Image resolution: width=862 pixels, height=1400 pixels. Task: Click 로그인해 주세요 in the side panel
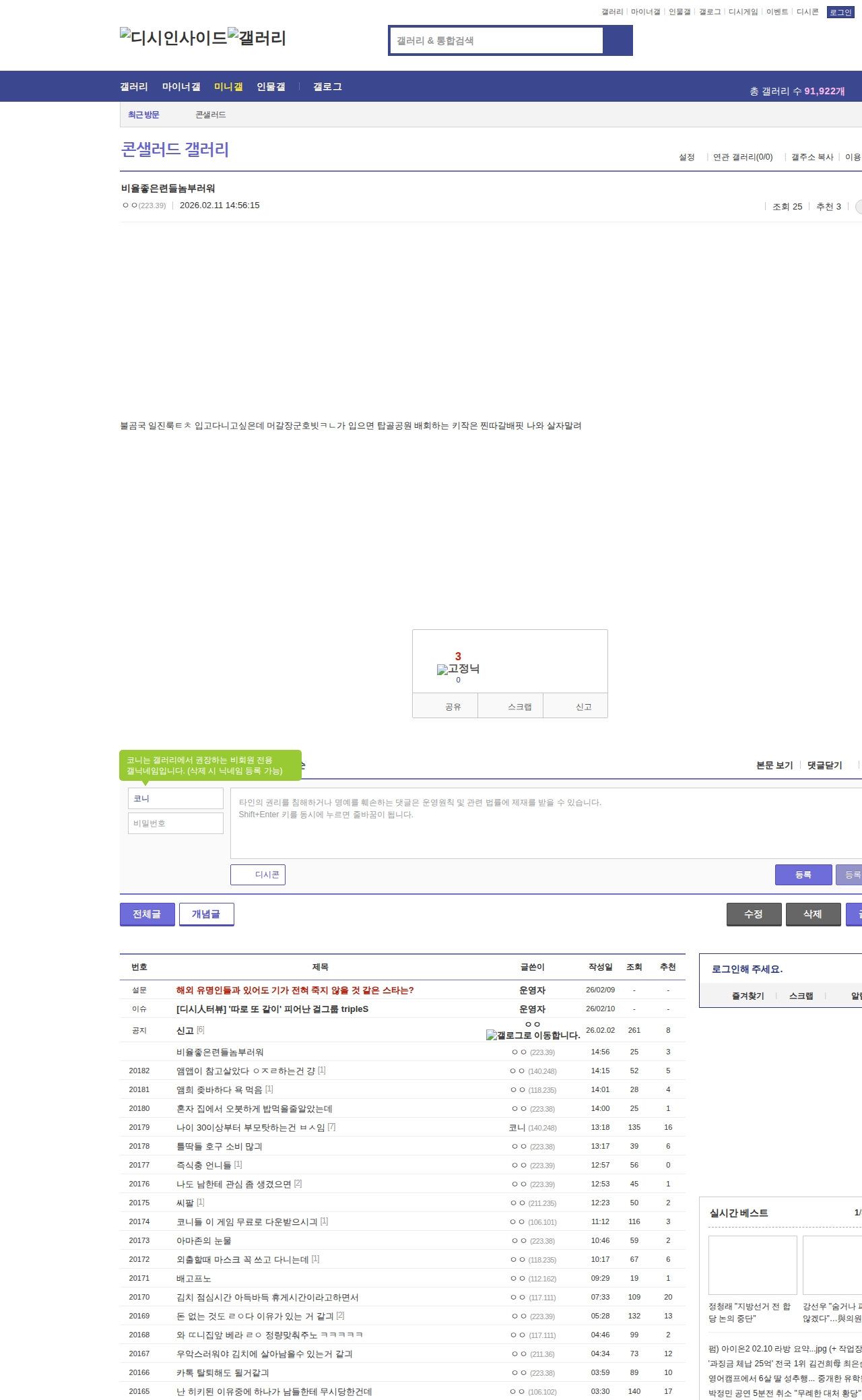point(747,969)
